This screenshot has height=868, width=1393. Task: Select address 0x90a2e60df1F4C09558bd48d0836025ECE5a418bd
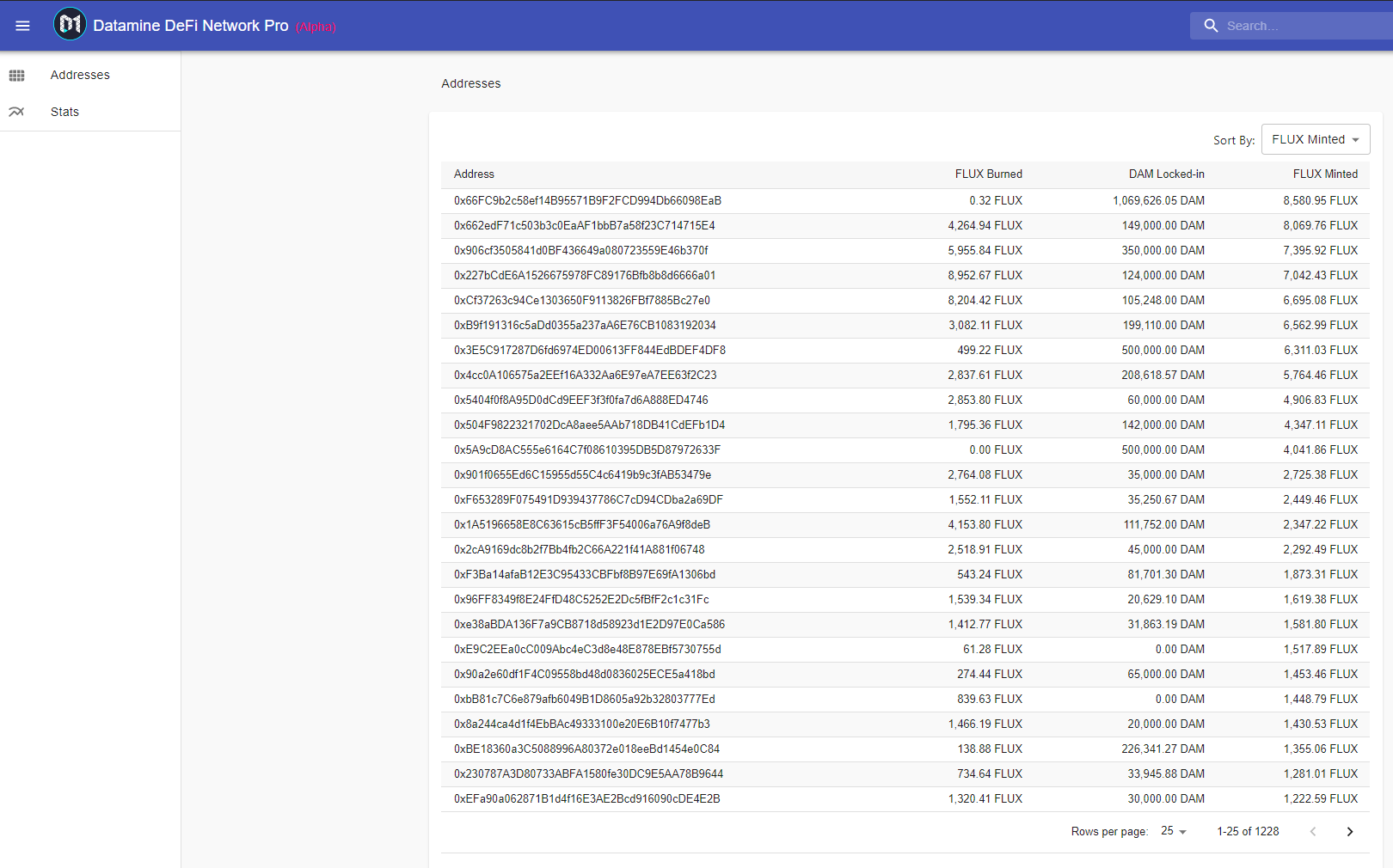[x=585, y=675]
